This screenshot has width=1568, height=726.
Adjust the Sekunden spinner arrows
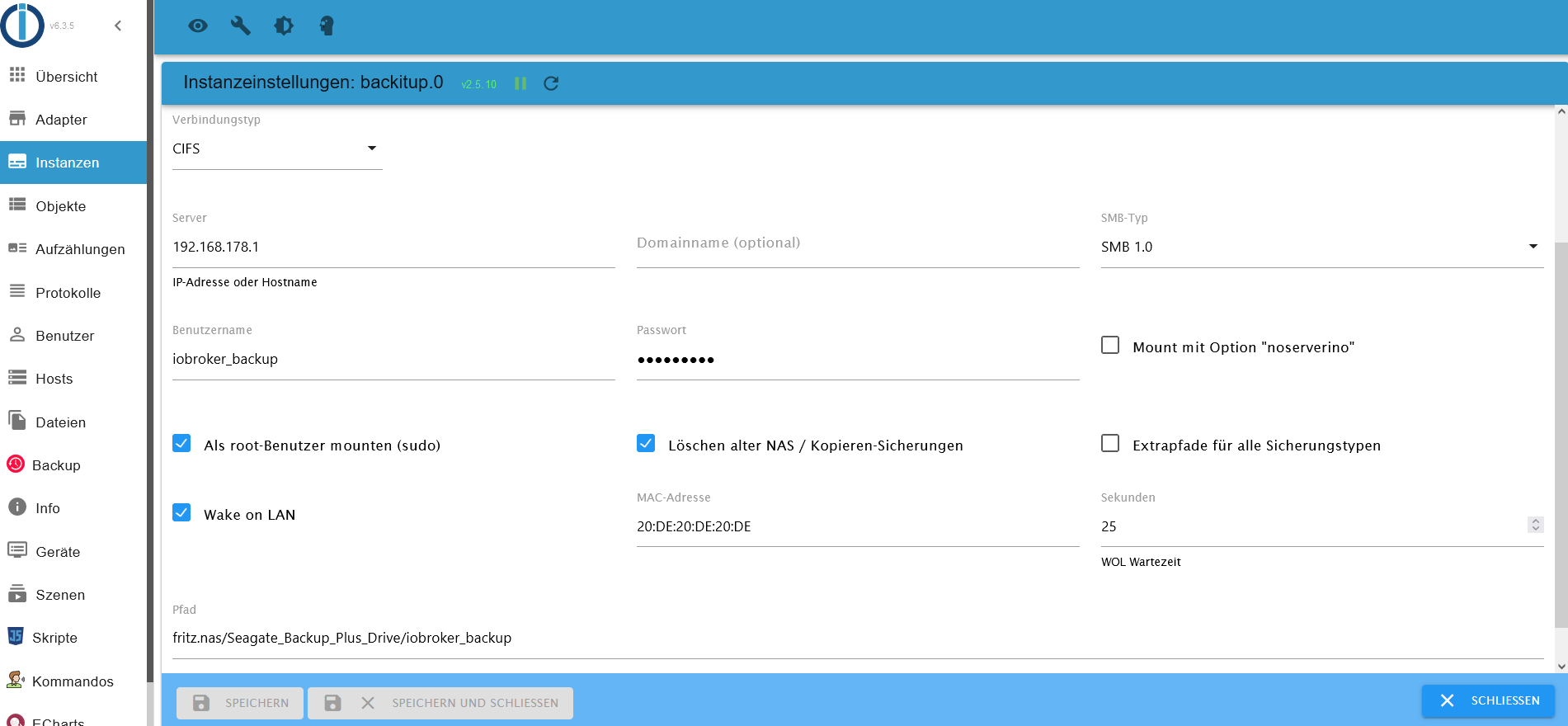(x=1536, y=525)
